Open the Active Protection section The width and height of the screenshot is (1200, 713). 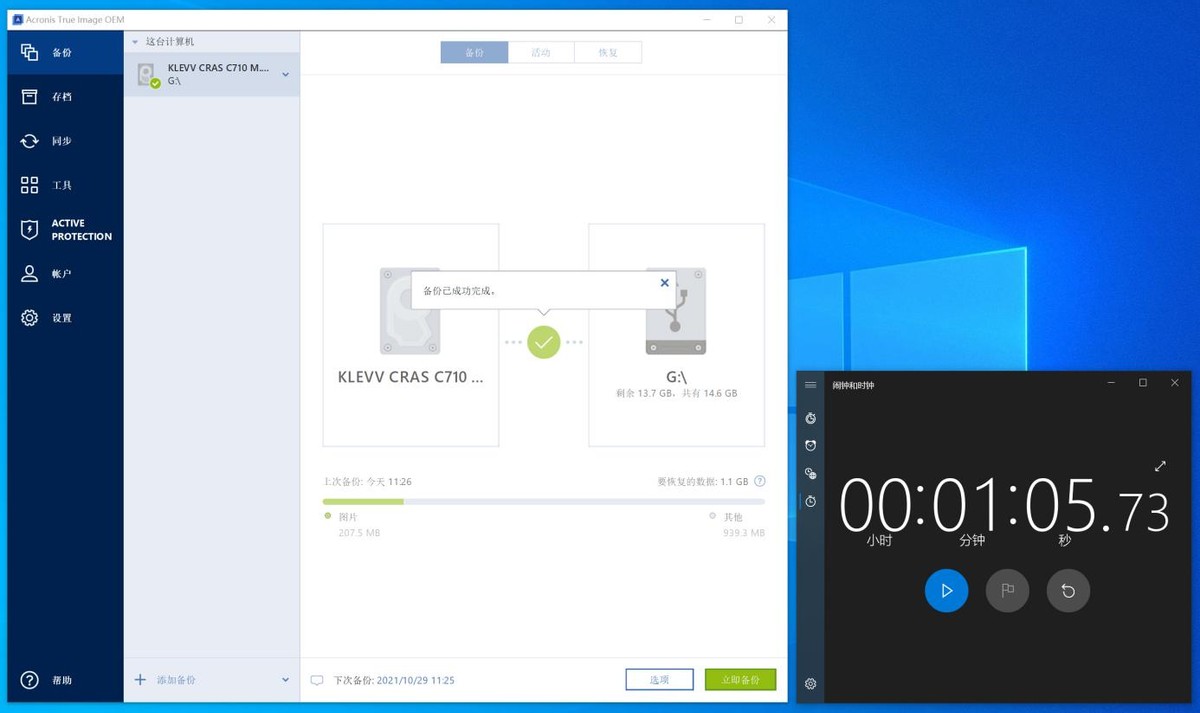point(65,230)
